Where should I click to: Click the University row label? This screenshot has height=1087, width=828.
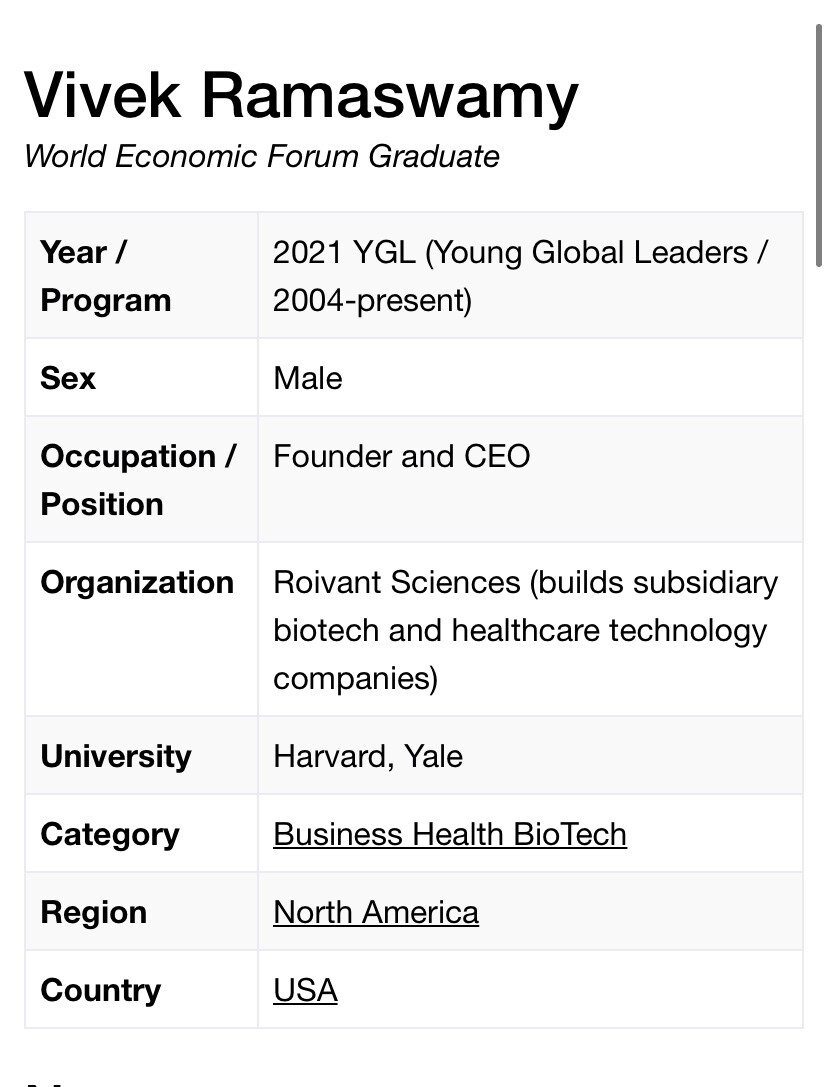tap(116, 756)
